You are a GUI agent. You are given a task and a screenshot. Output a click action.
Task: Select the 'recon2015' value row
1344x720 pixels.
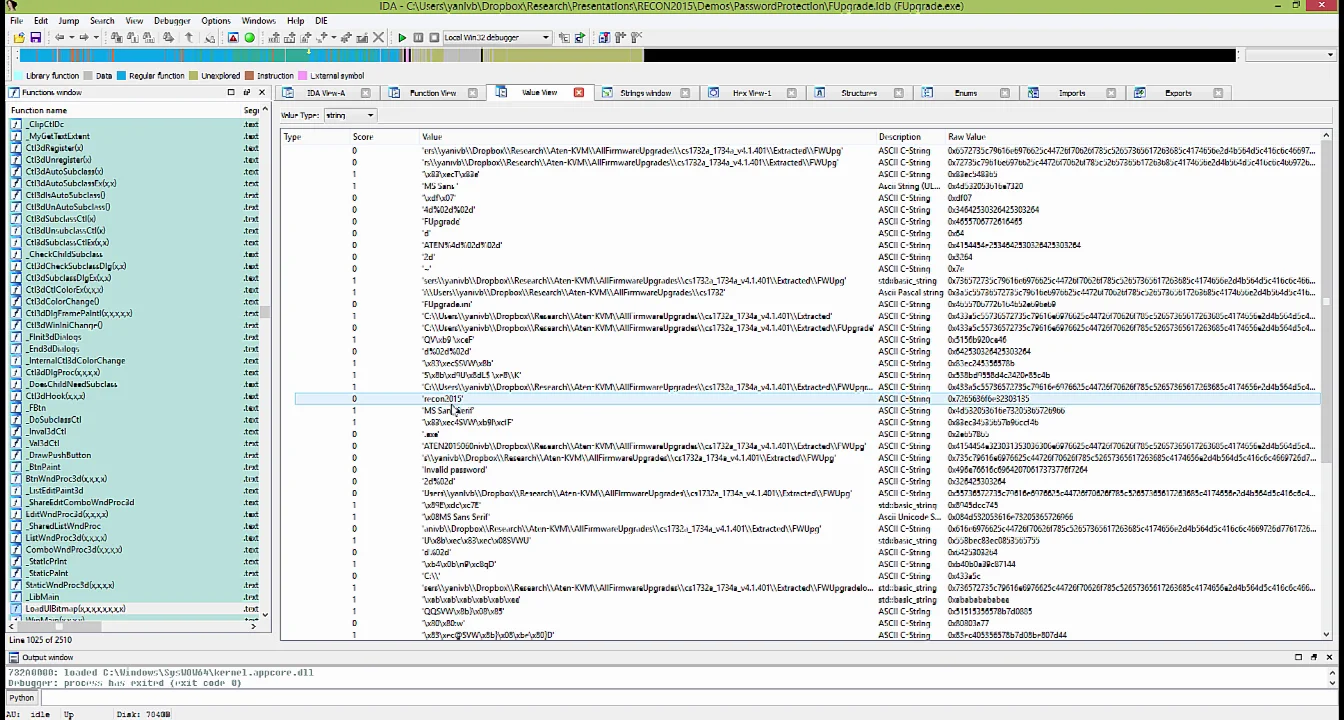point(443,399)
